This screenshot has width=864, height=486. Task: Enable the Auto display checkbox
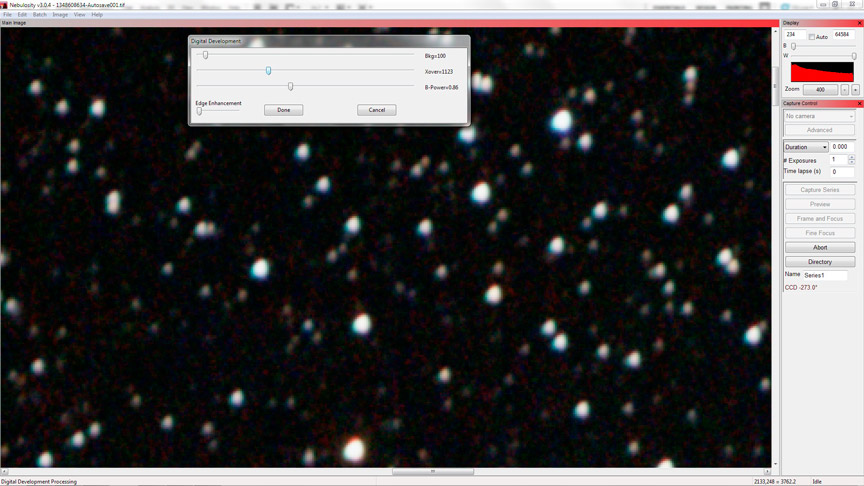(x=812, y=37)
